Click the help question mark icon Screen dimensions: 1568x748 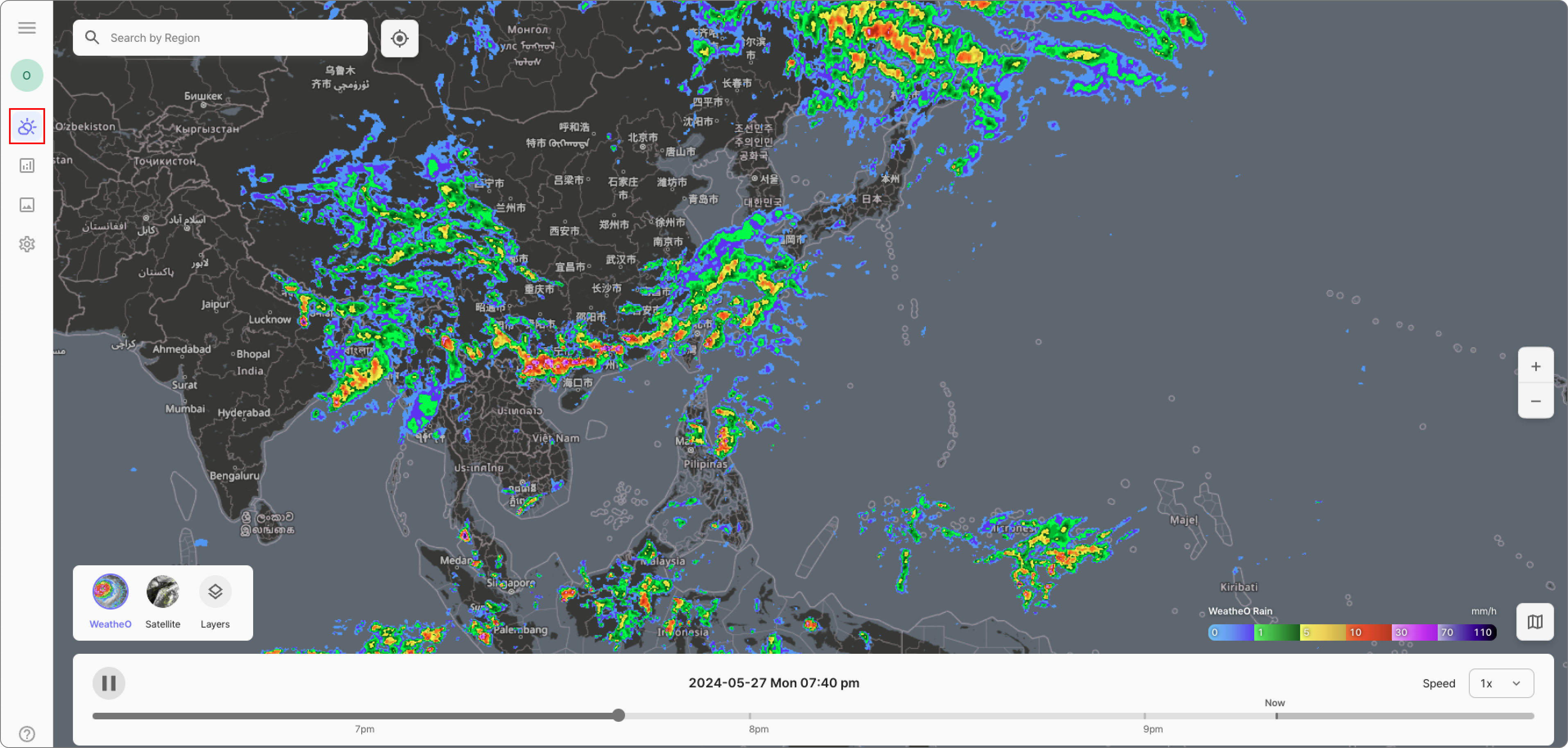pos(27,733)
